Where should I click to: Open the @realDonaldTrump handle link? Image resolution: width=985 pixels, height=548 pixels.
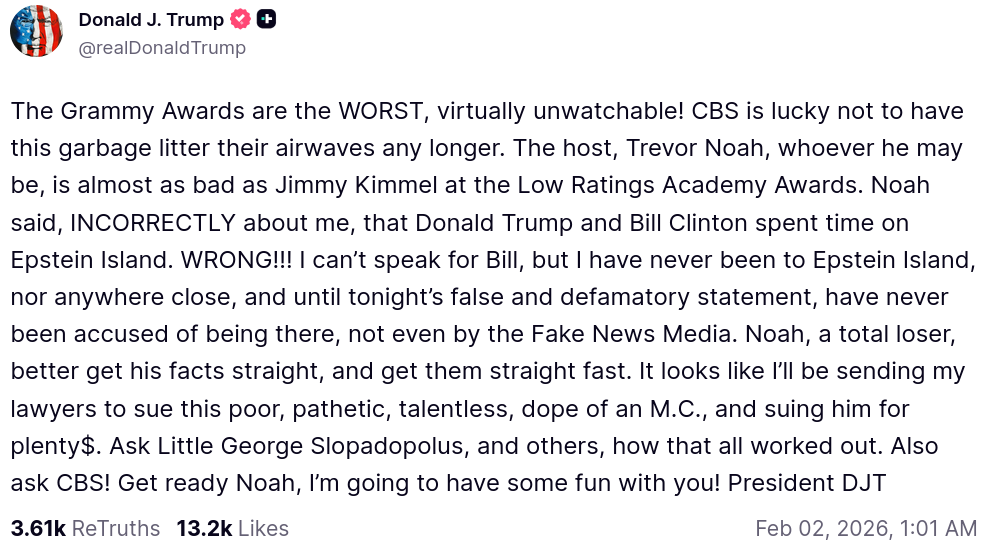(162, 47)
